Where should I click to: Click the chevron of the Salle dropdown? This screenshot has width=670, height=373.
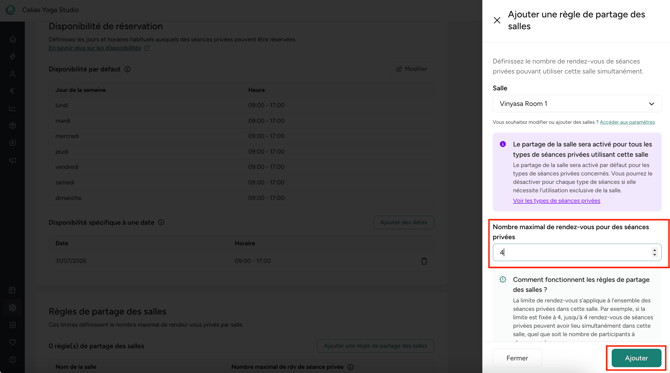coord(651,104)
